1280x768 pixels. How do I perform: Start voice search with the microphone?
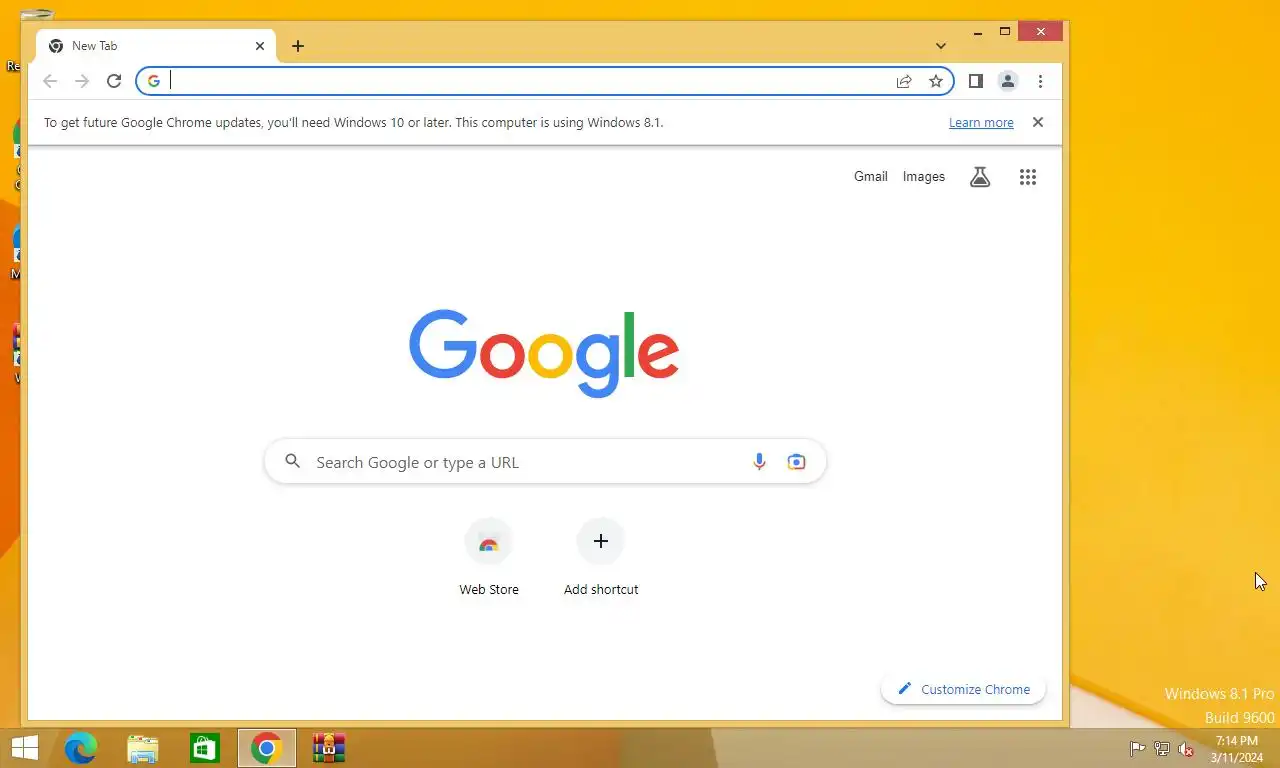coord(759,462)
